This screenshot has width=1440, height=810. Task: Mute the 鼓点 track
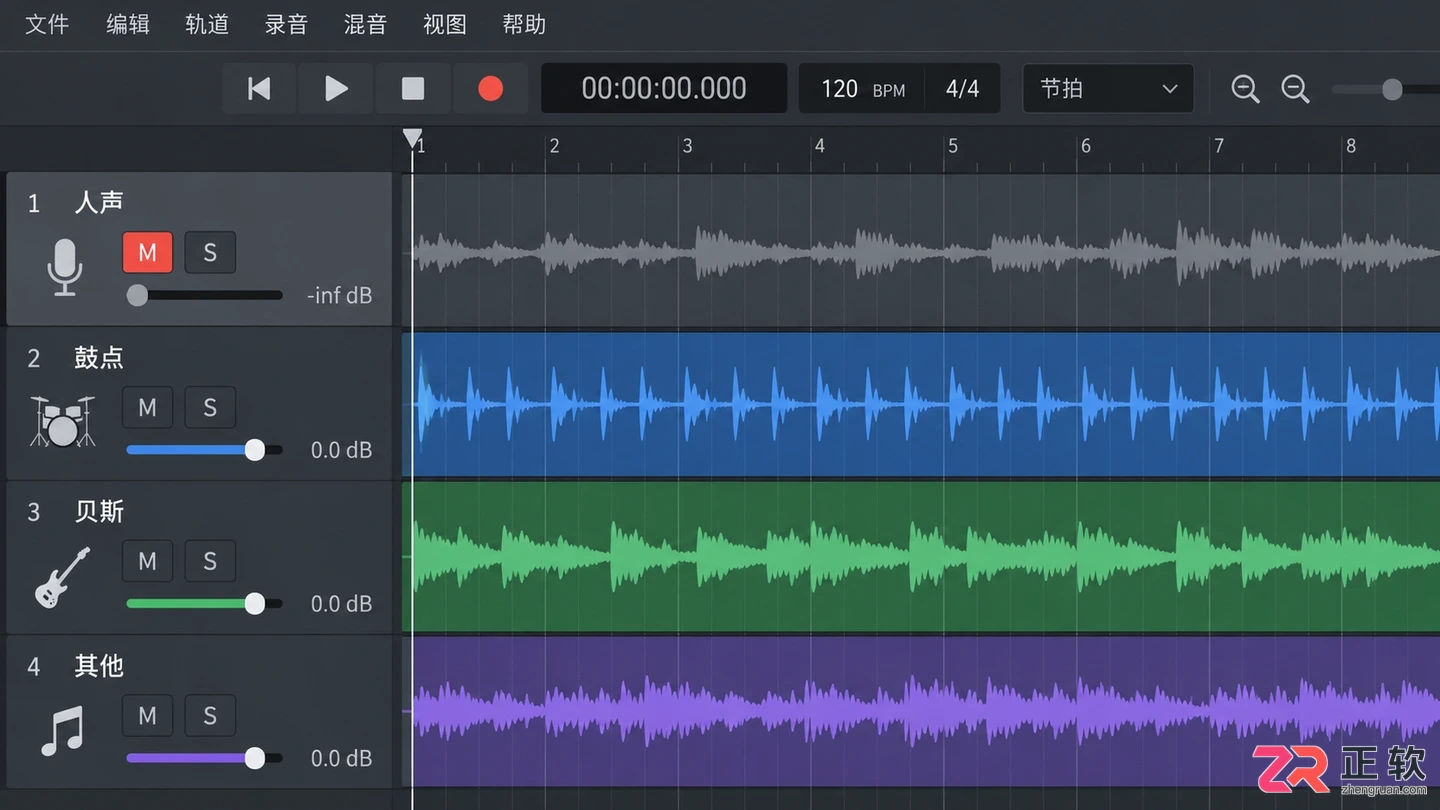147,407
